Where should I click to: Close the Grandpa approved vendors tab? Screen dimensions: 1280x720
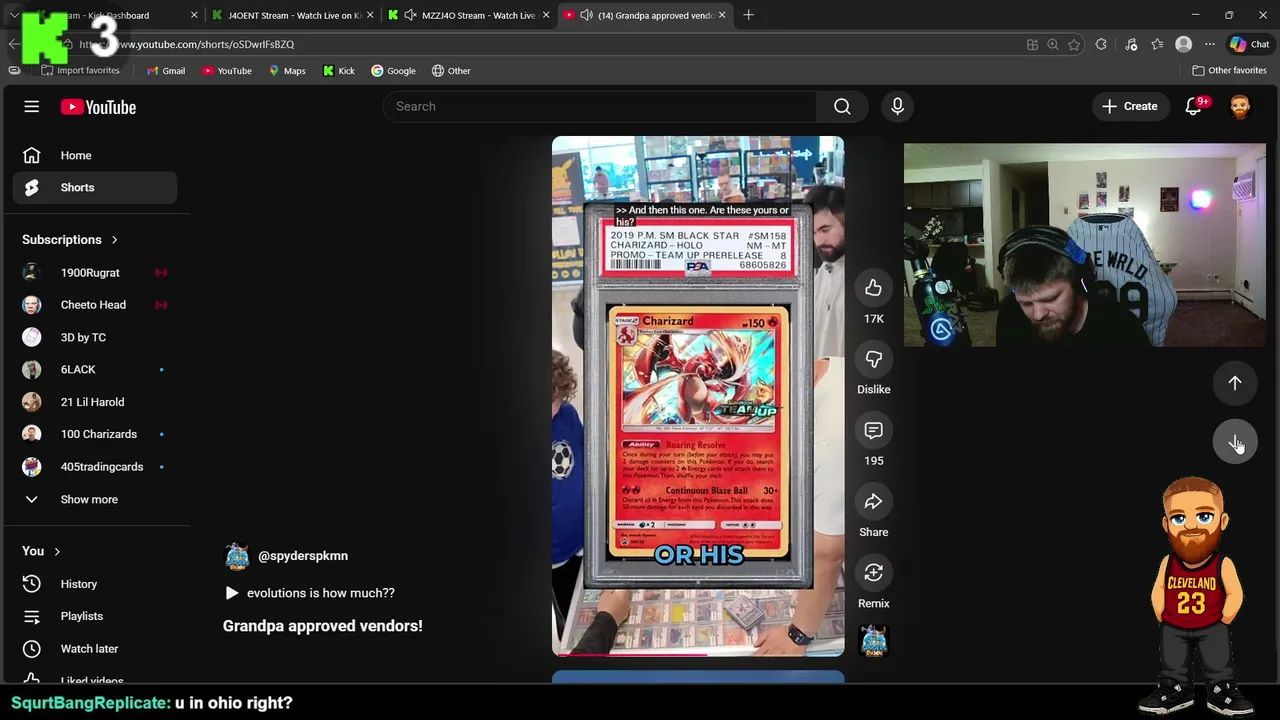pos(721,15)
